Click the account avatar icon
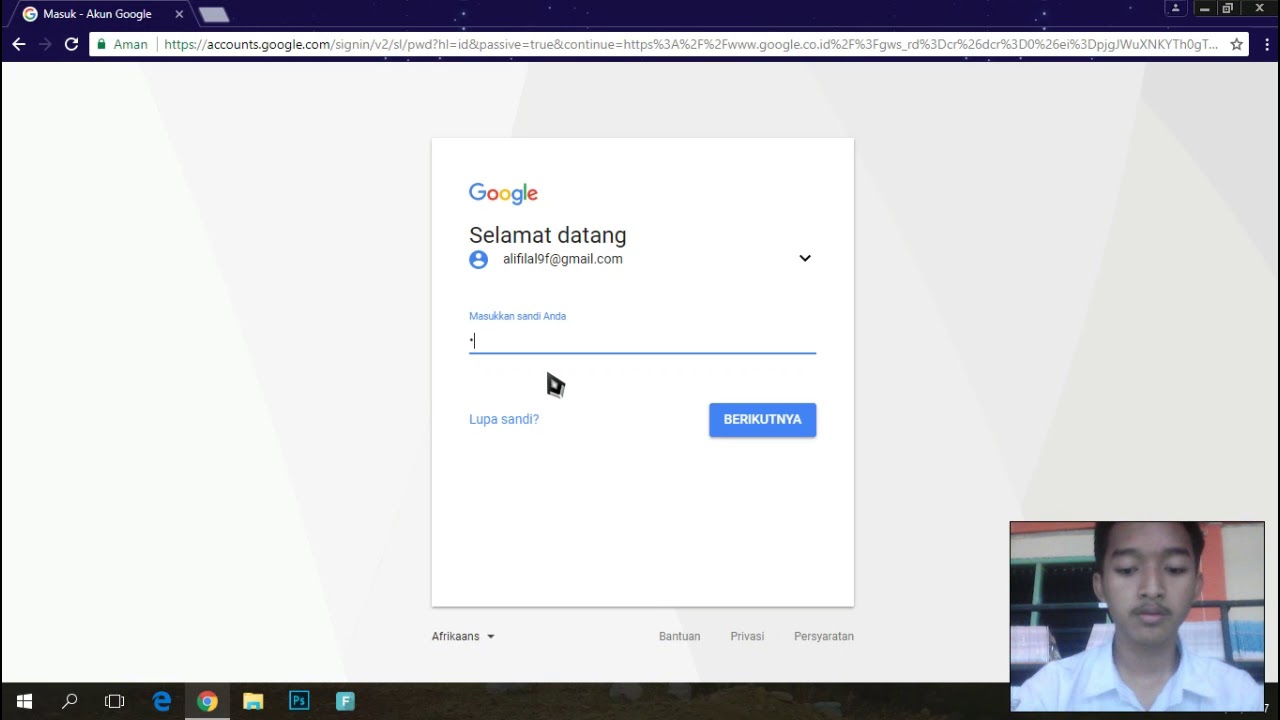This screenshot has height=720, width=1280. coord(479,259)
